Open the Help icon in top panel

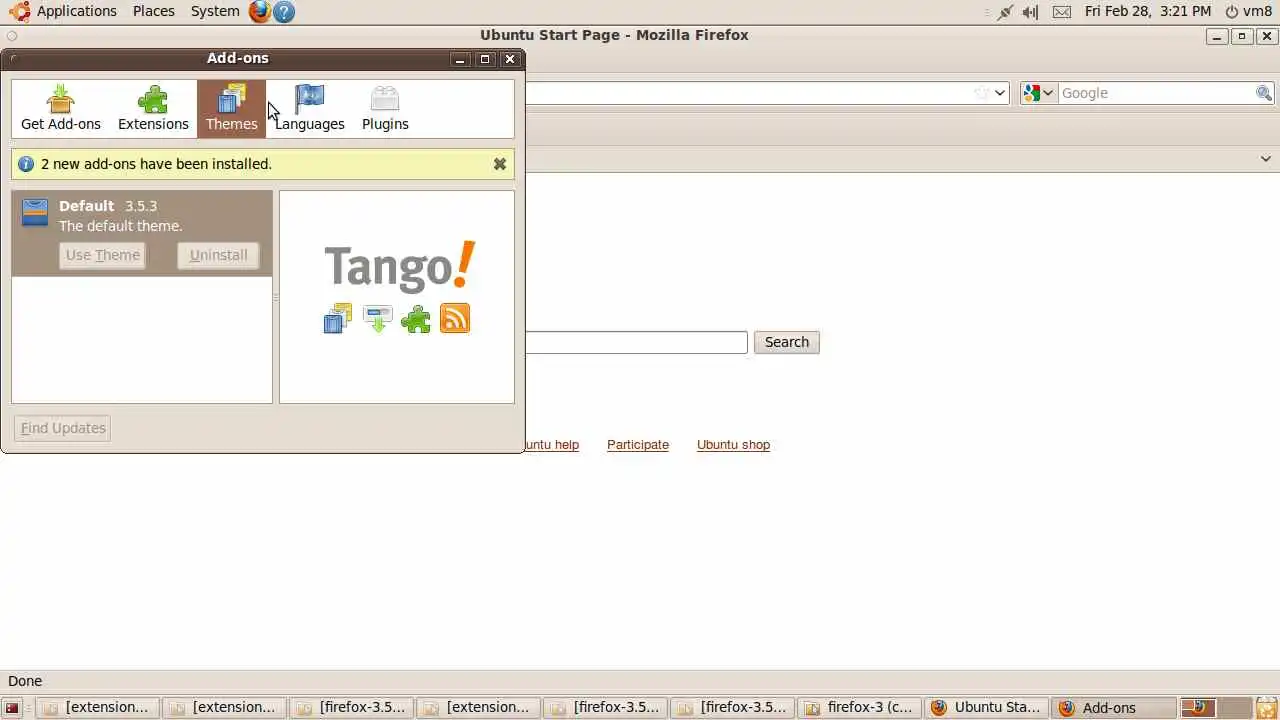284,12
